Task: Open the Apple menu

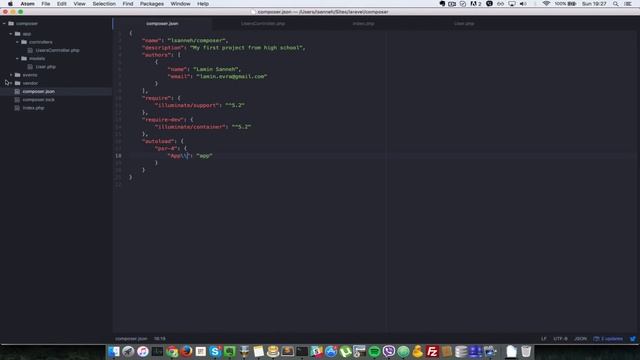Action: click(10, 4)
